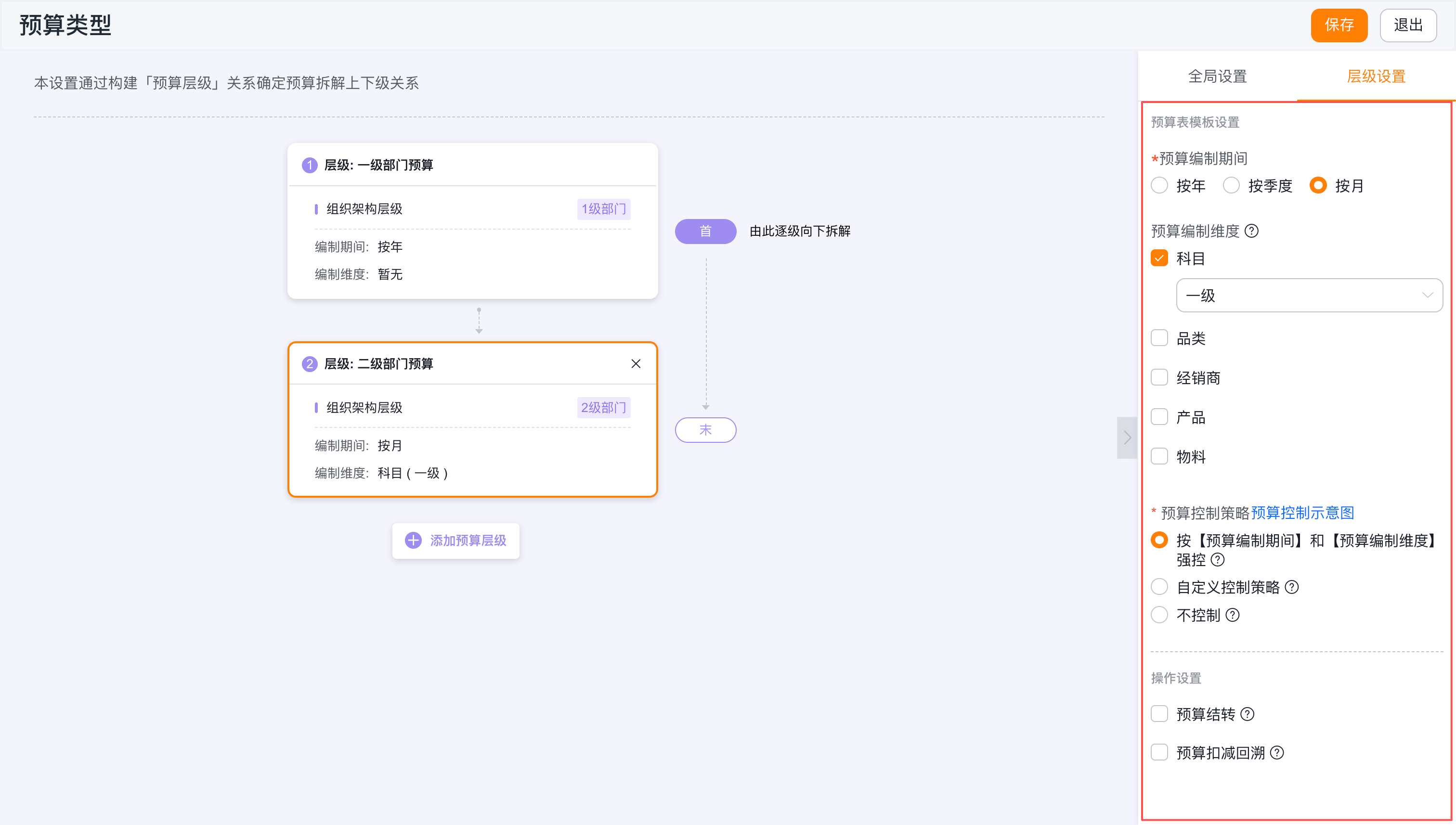Click 编制期间 按年 text in level one

tap(359, 247)
